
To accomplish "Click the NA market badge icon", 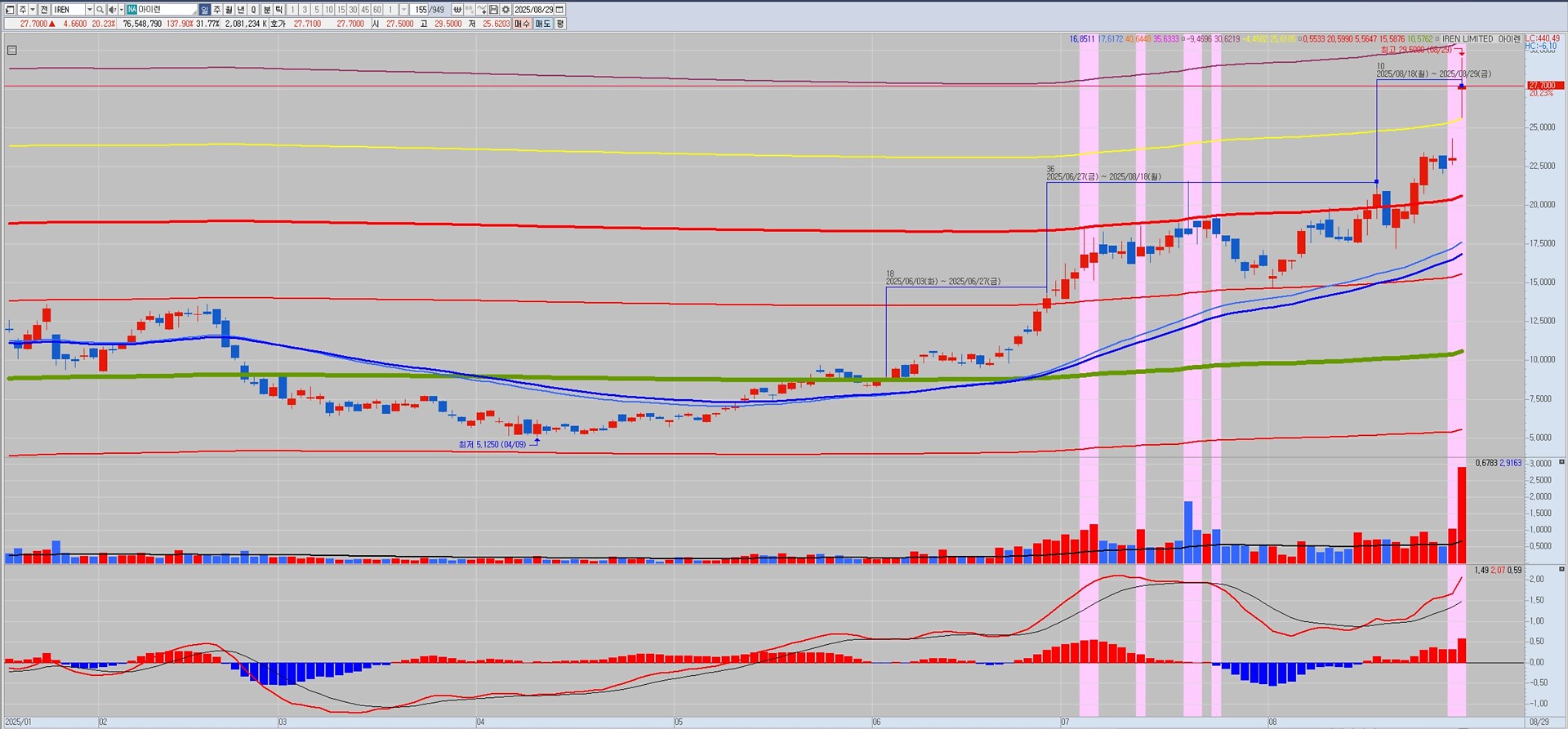I will (131, 10).
